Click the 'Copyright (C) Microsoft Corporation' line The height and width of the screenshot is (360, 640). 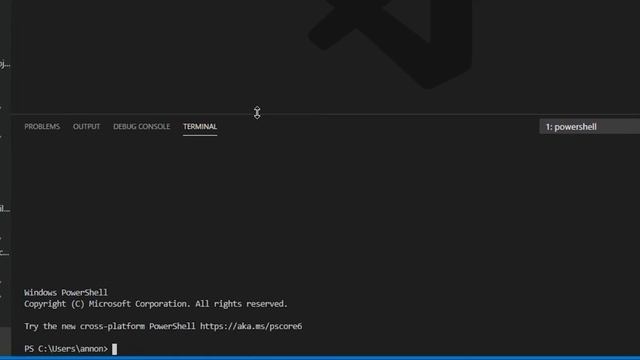(156, 304)
